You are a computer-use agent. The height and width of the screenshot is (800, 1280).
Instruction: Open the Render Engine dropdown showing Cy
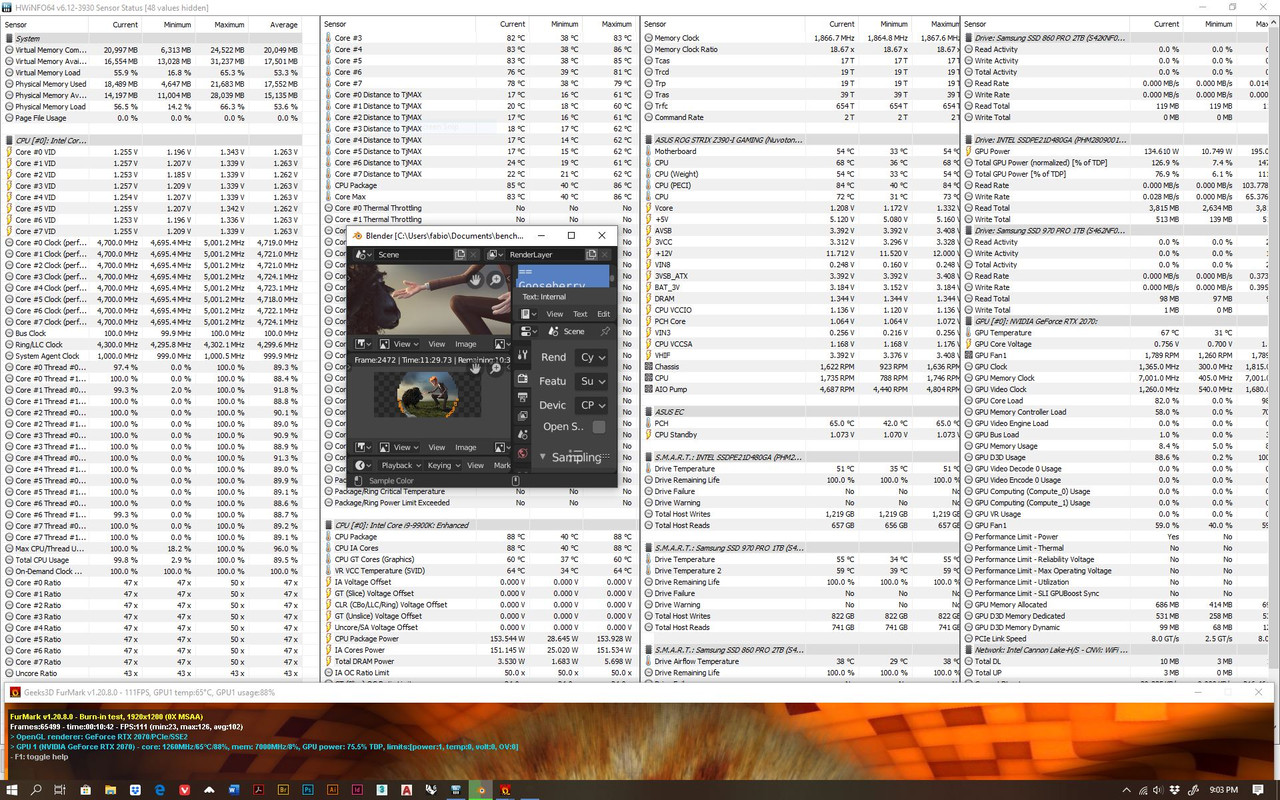(591, 357)
